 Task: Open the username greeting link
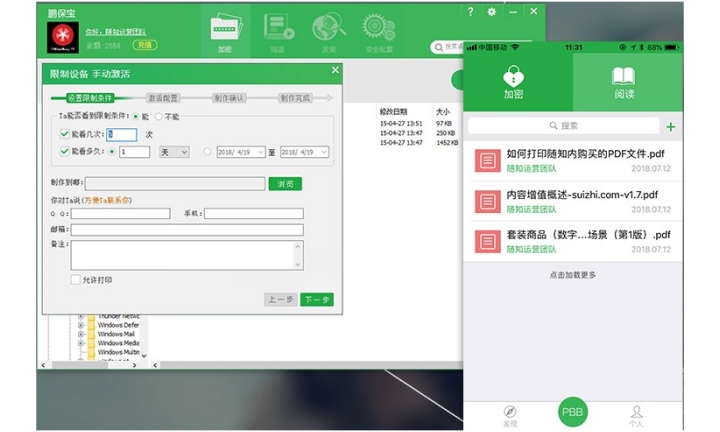point(116,32)
